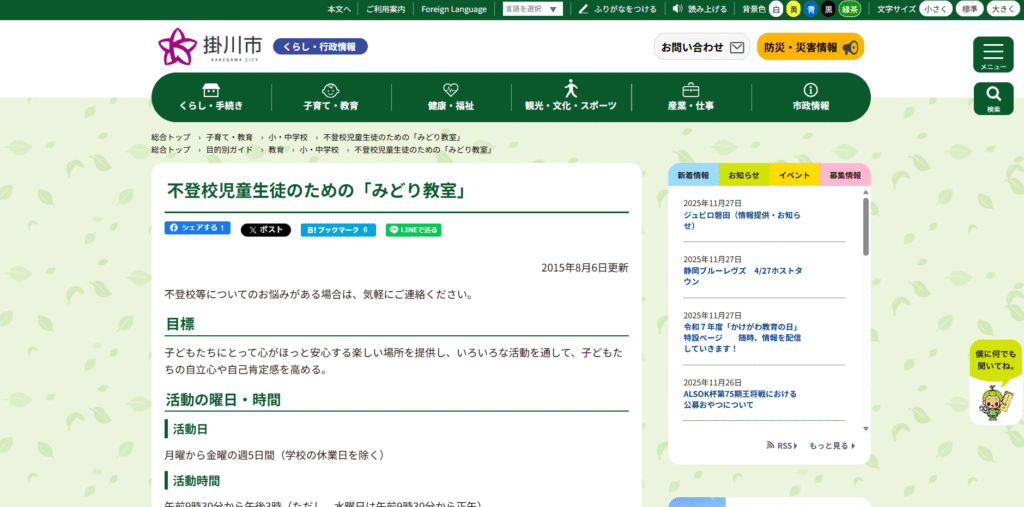
Task: Open the 子育て・教育 baby face icon menu
Action: (331, 97)
